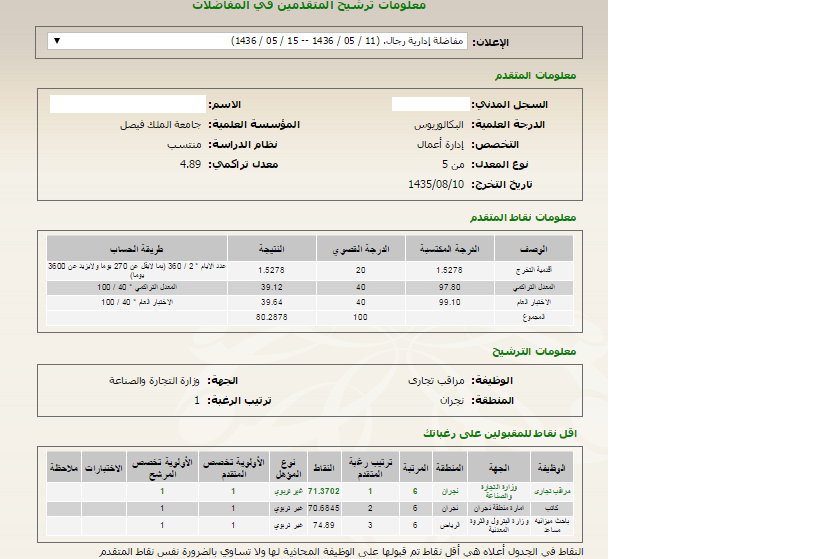Click the المجموع row label
The height and width of the screenshot is (559, 819).
(534, 317)
